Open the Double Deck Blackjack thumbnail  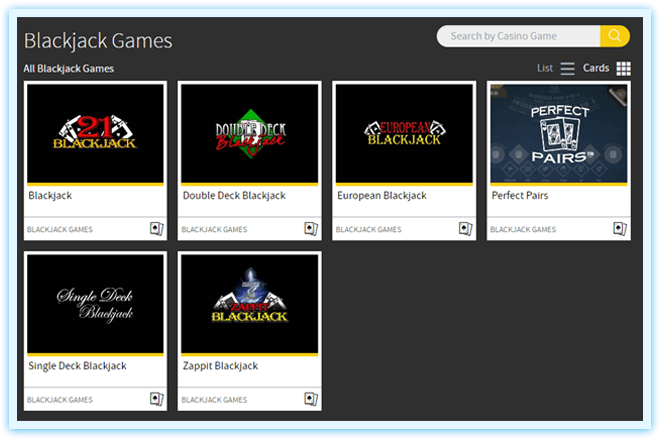tap(250, 134)
